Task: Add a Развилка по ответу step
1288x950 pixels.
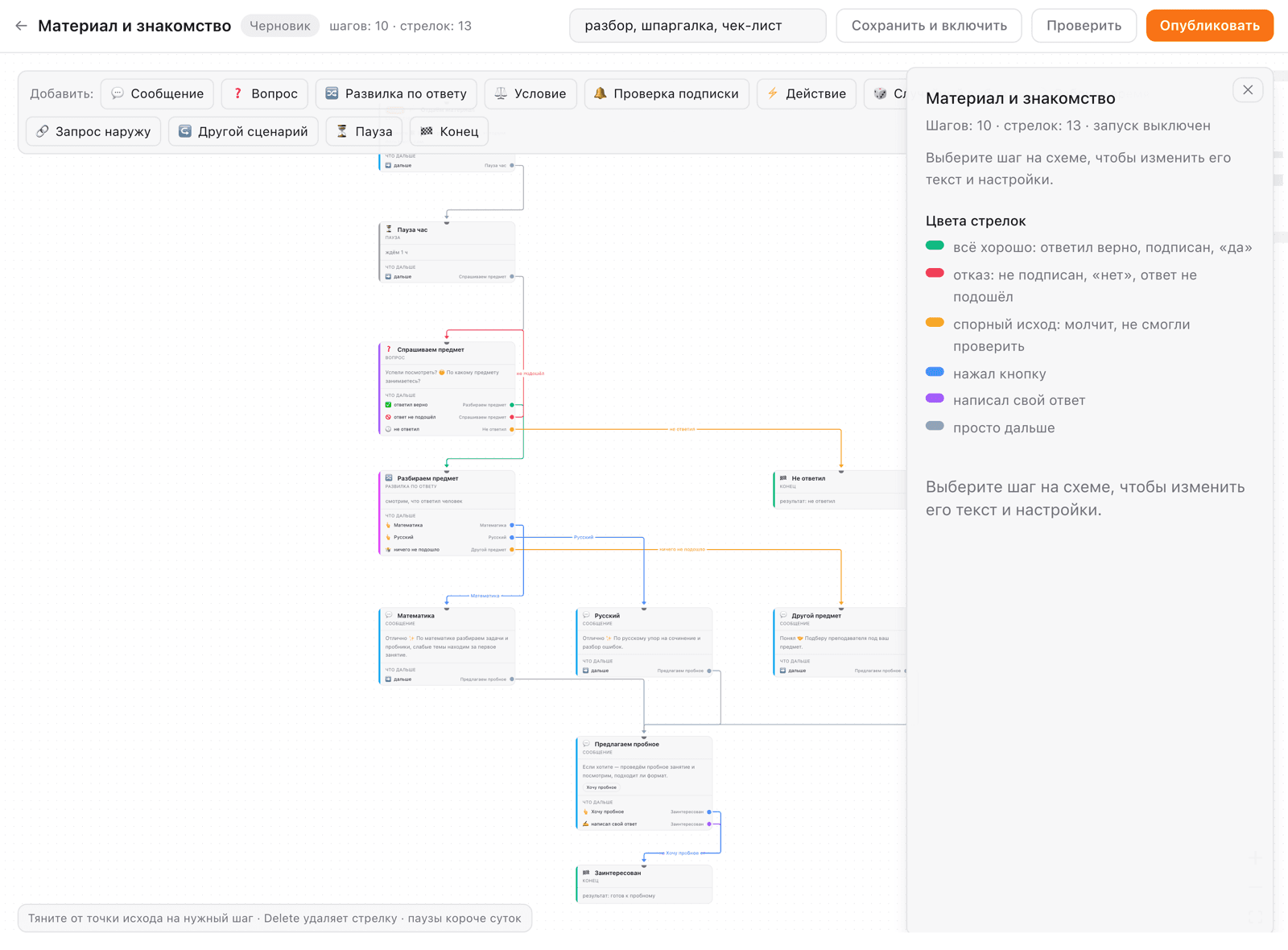Action: pyautogui.click(x=396, y=93)
